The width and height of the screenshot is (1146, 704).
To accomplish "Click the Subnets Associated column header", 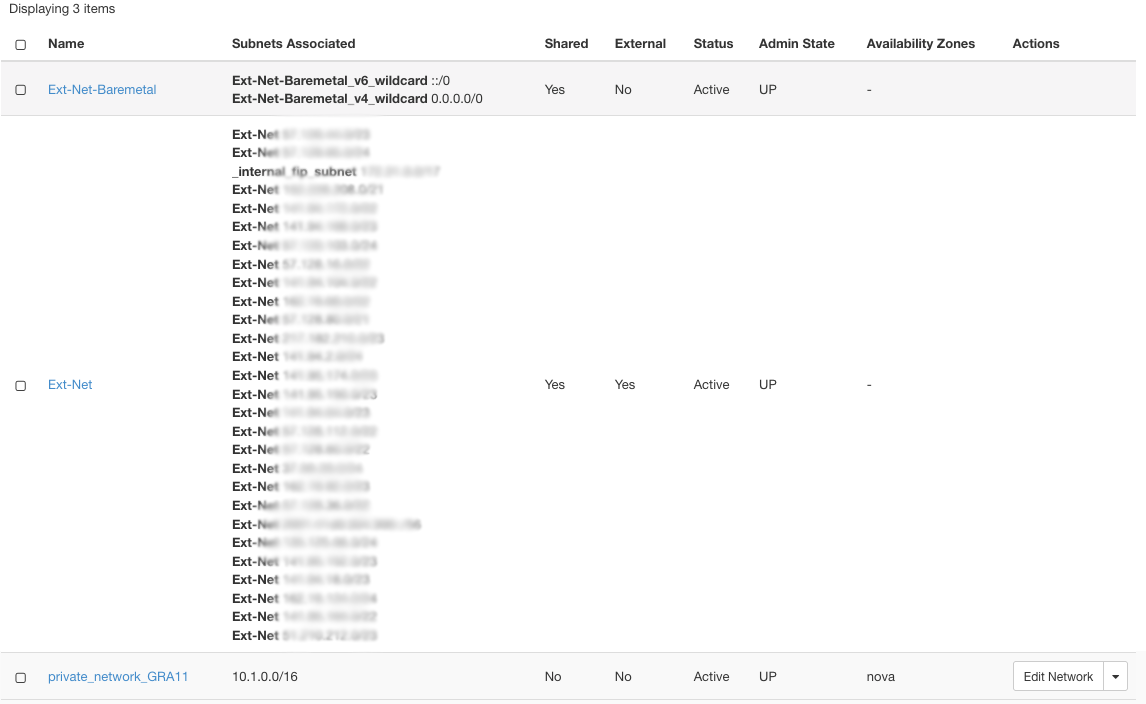I will [x=292, y=43].
